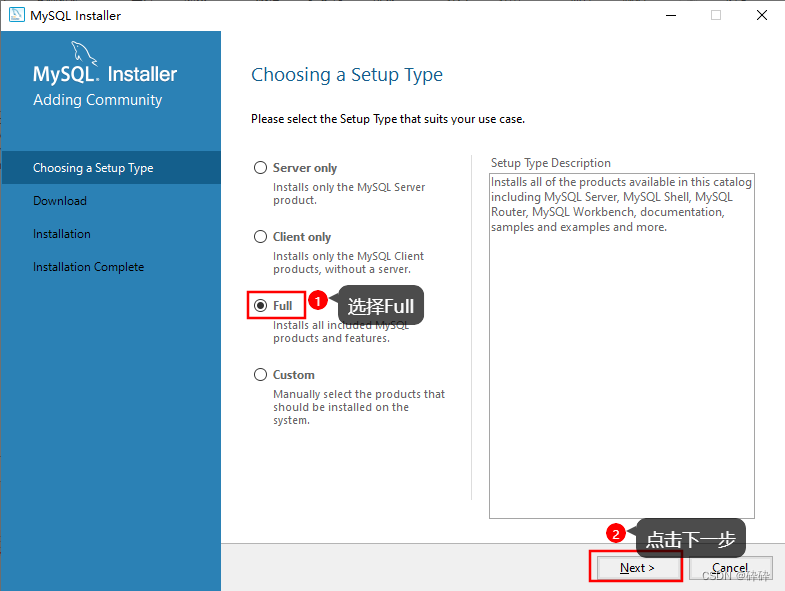
Task: Select the Client only radio button
Action: click(260, 236)
